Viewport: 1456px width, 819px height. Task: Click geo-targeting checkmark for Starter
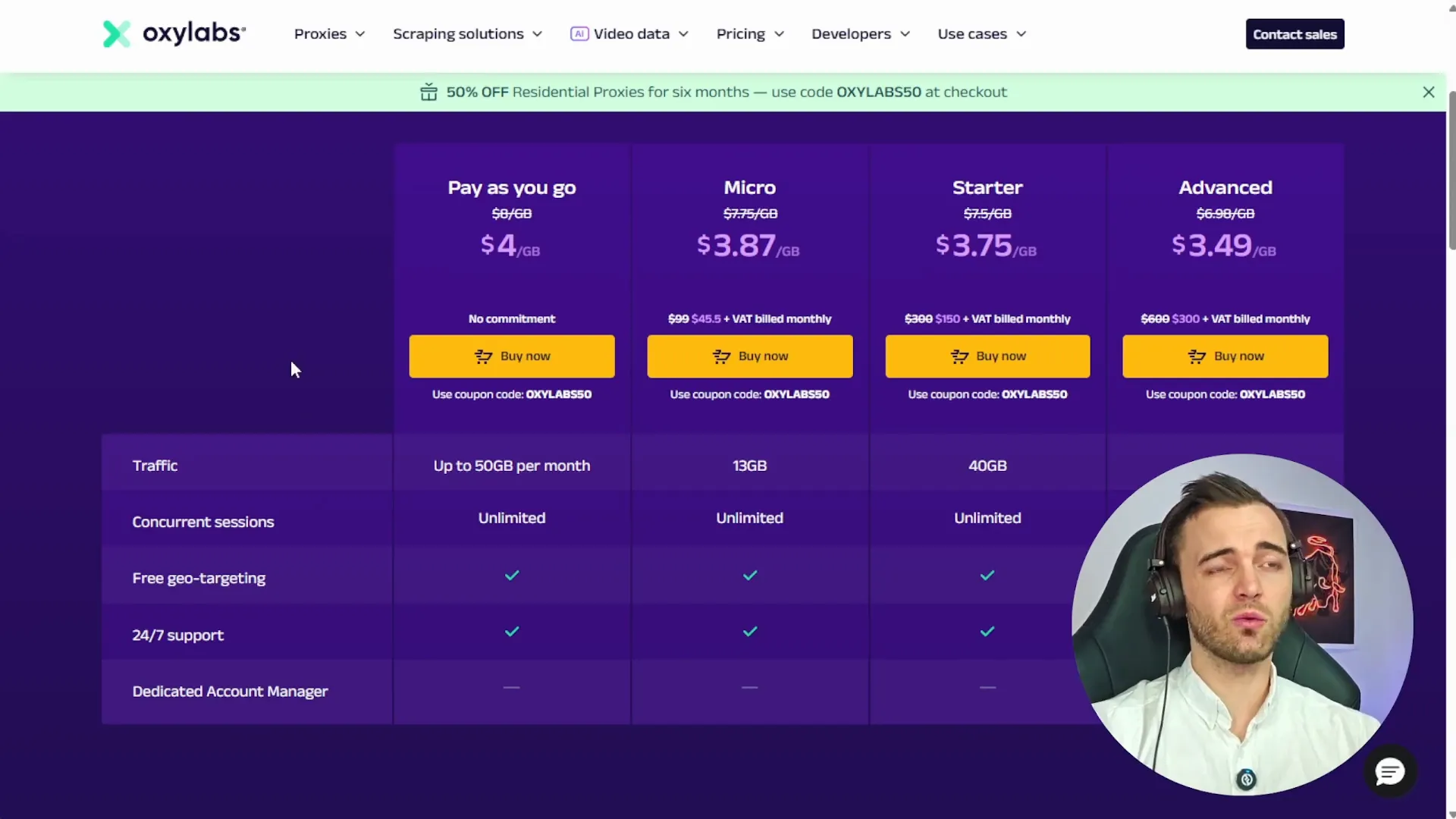click(987, 576)
